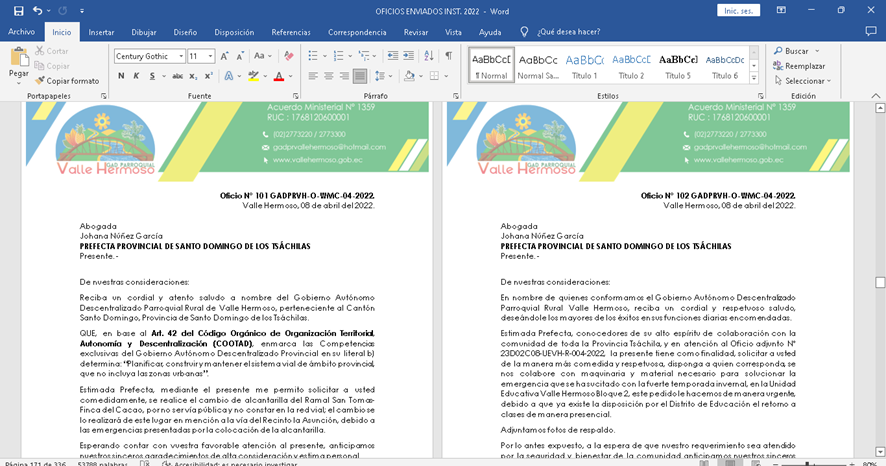
Task: Switch to the Insertar tab
Action: pos(101,32)
